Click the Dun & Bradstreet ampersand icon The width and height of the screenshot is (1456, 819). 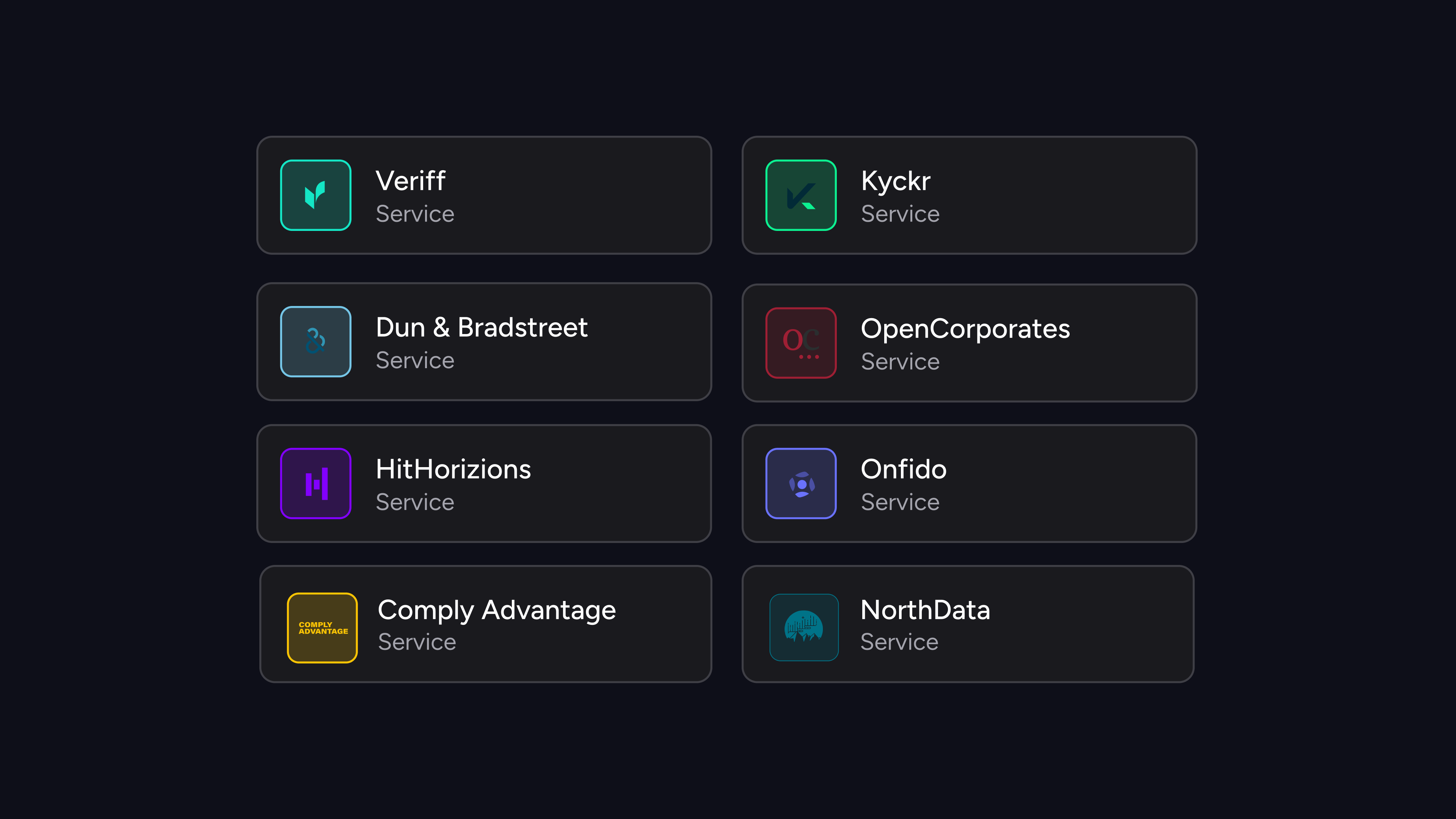[315, 341]
